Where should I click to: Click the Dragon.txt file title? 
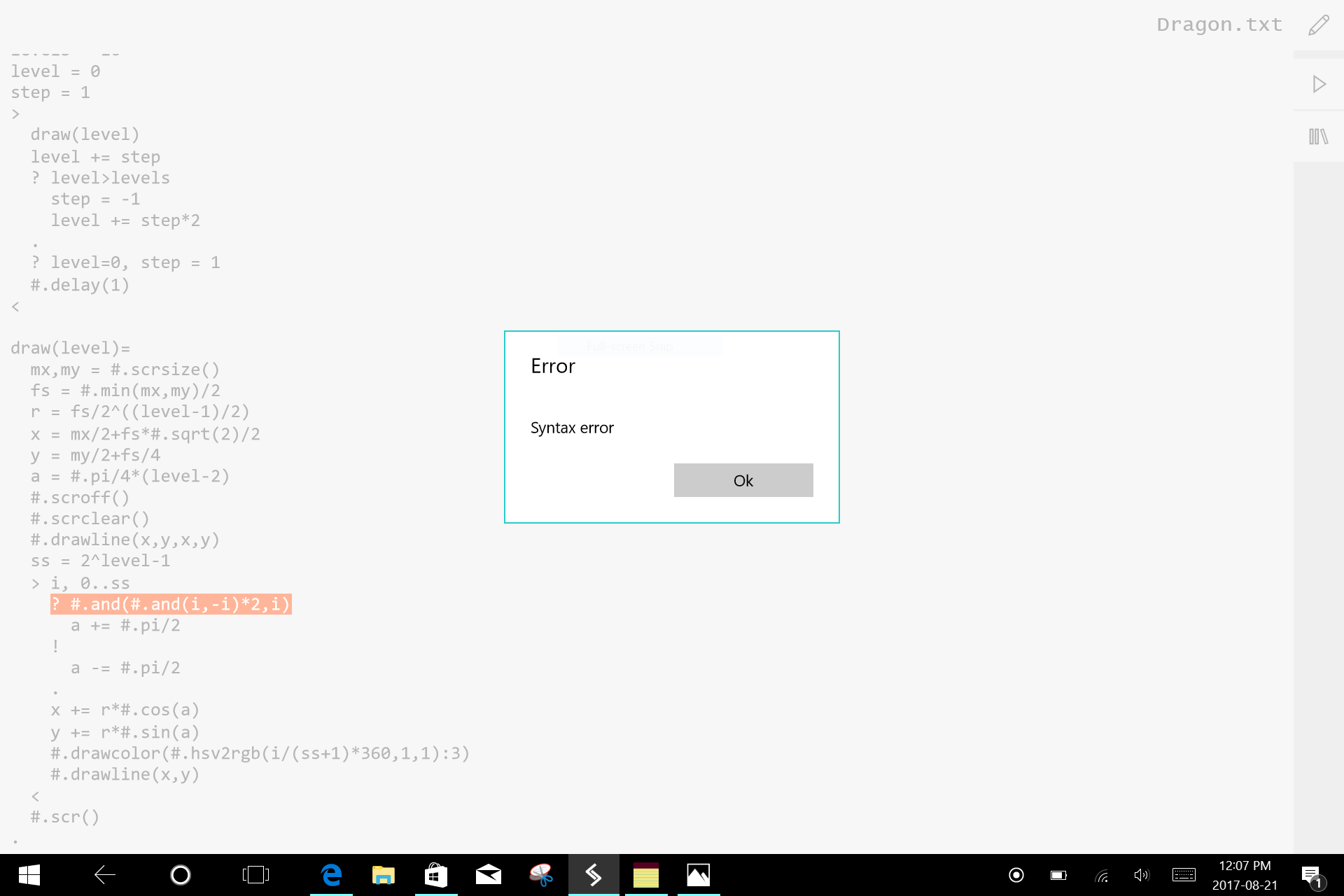(x=1219, y=25)
